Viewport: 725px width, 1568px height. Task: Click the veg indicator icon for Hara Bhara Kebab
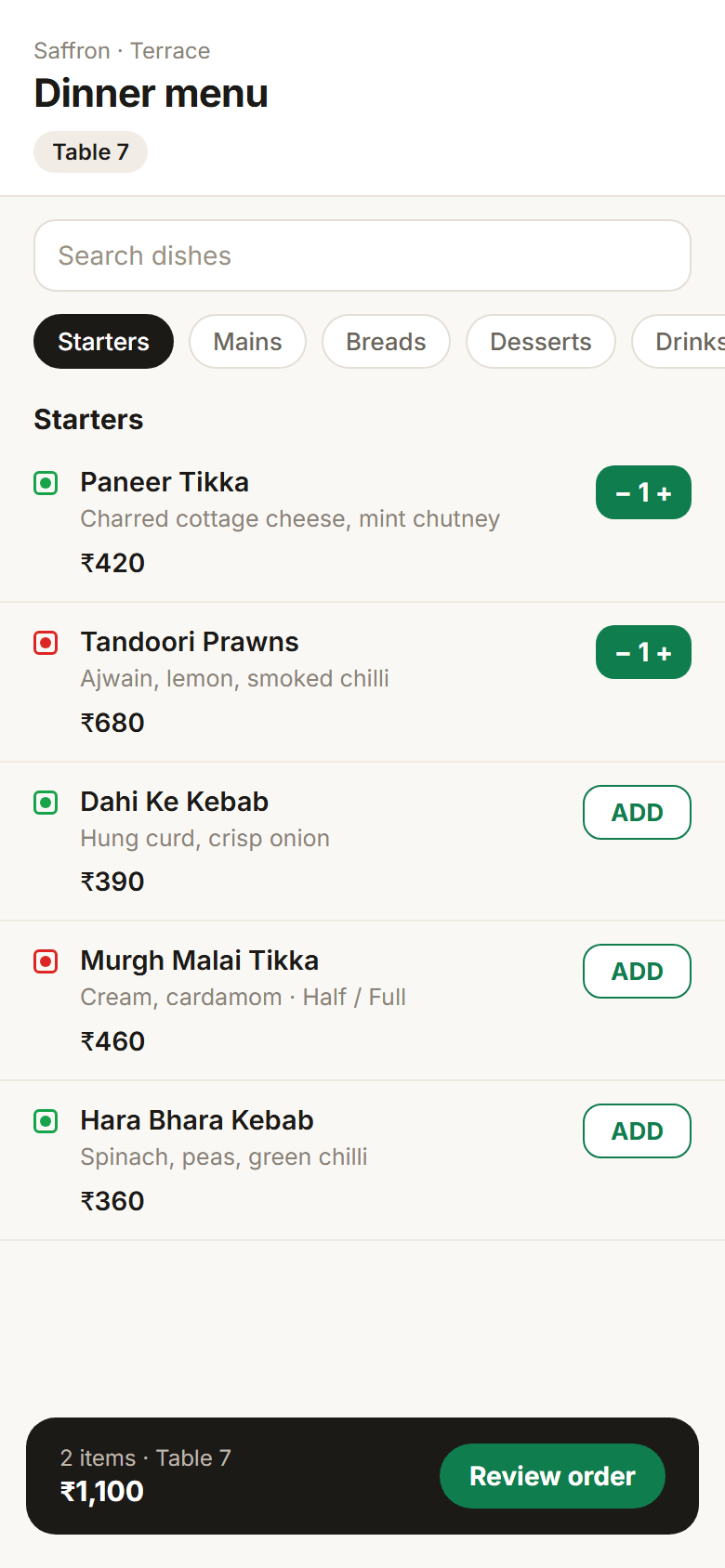coord(46,1121)
